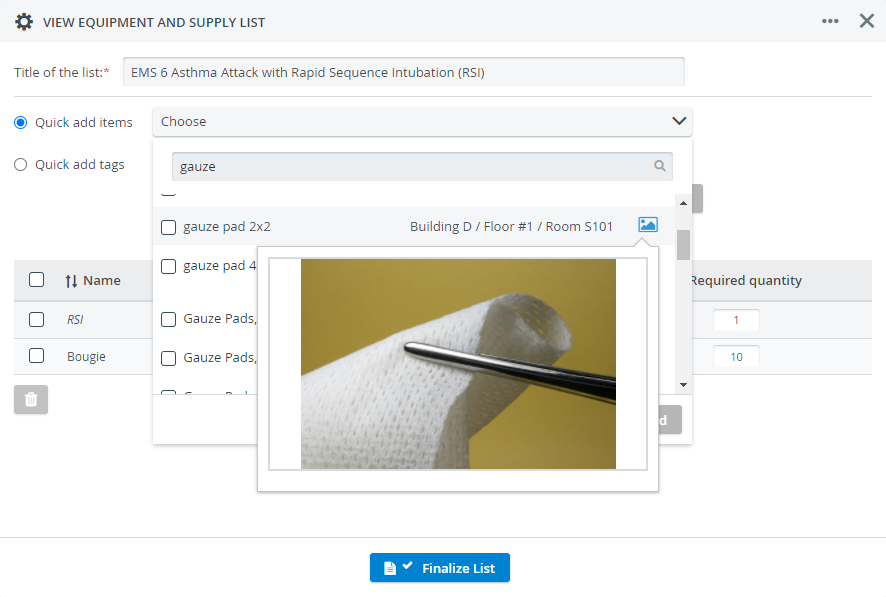The height and width of the screenshot is (597, 886).
Task: Click the gear settings icon in header
Action: pyautogui.click(x=24, y=22)
